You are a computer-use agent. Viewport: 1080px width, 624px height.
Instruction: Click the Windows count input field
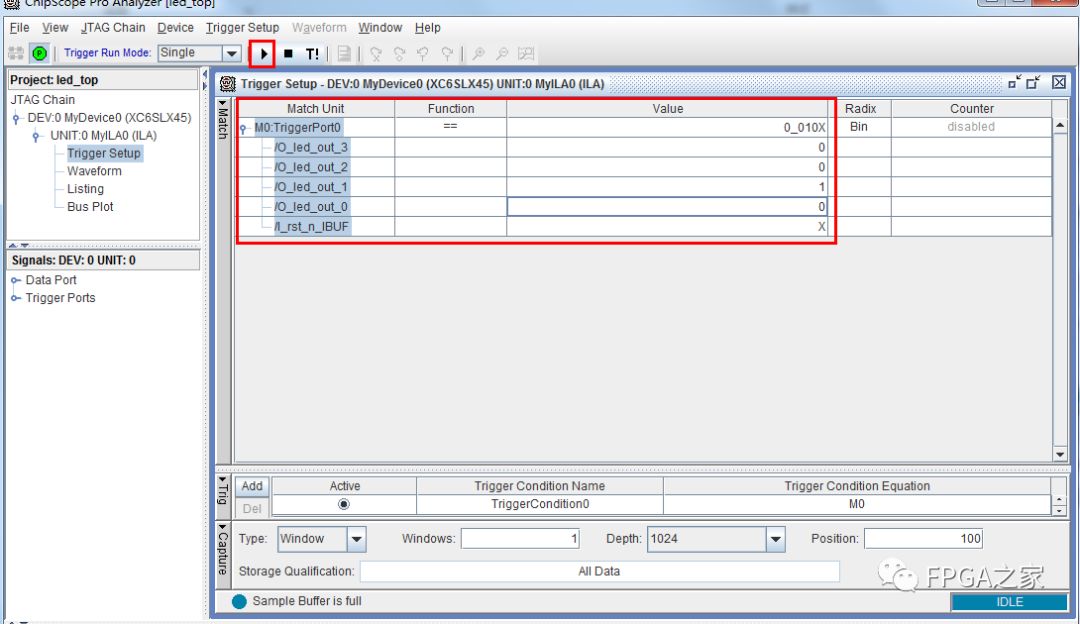tap(520, 539)
